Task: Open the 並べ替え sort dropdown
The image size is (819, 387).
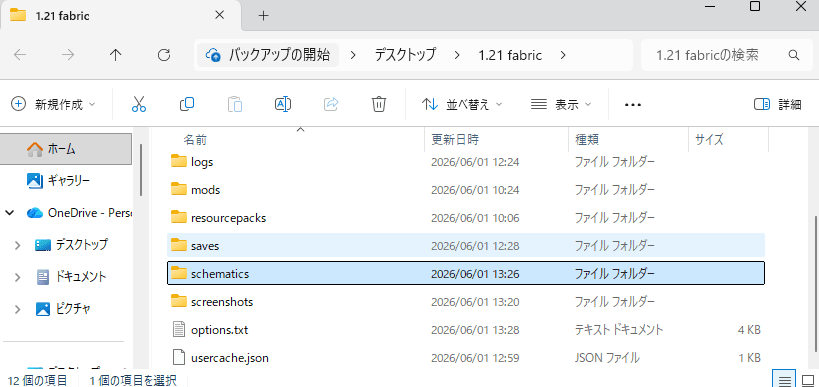Action: point(462,104)
